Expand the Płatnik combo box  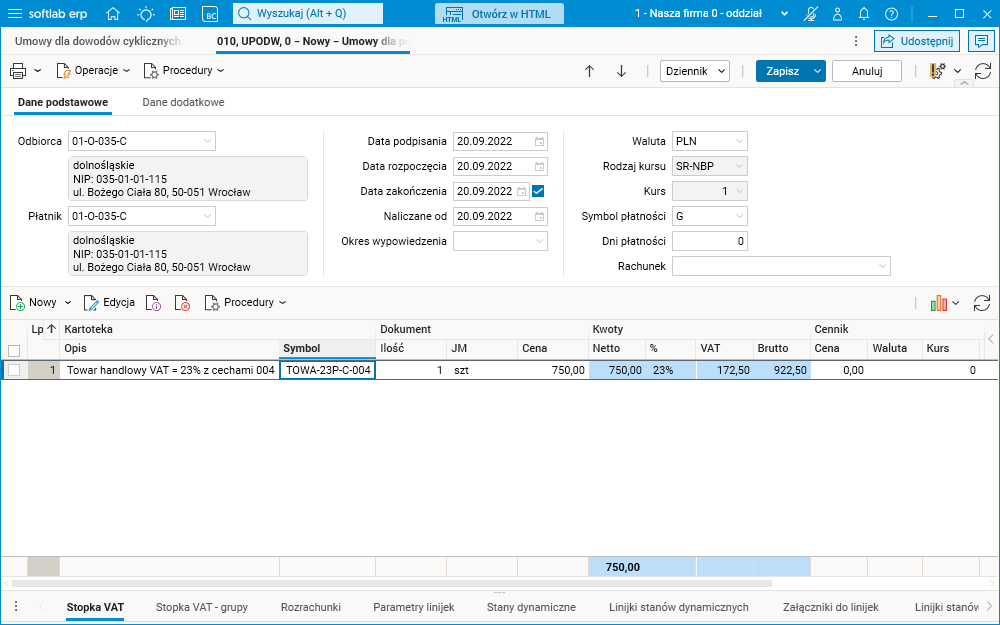(207, 216)
